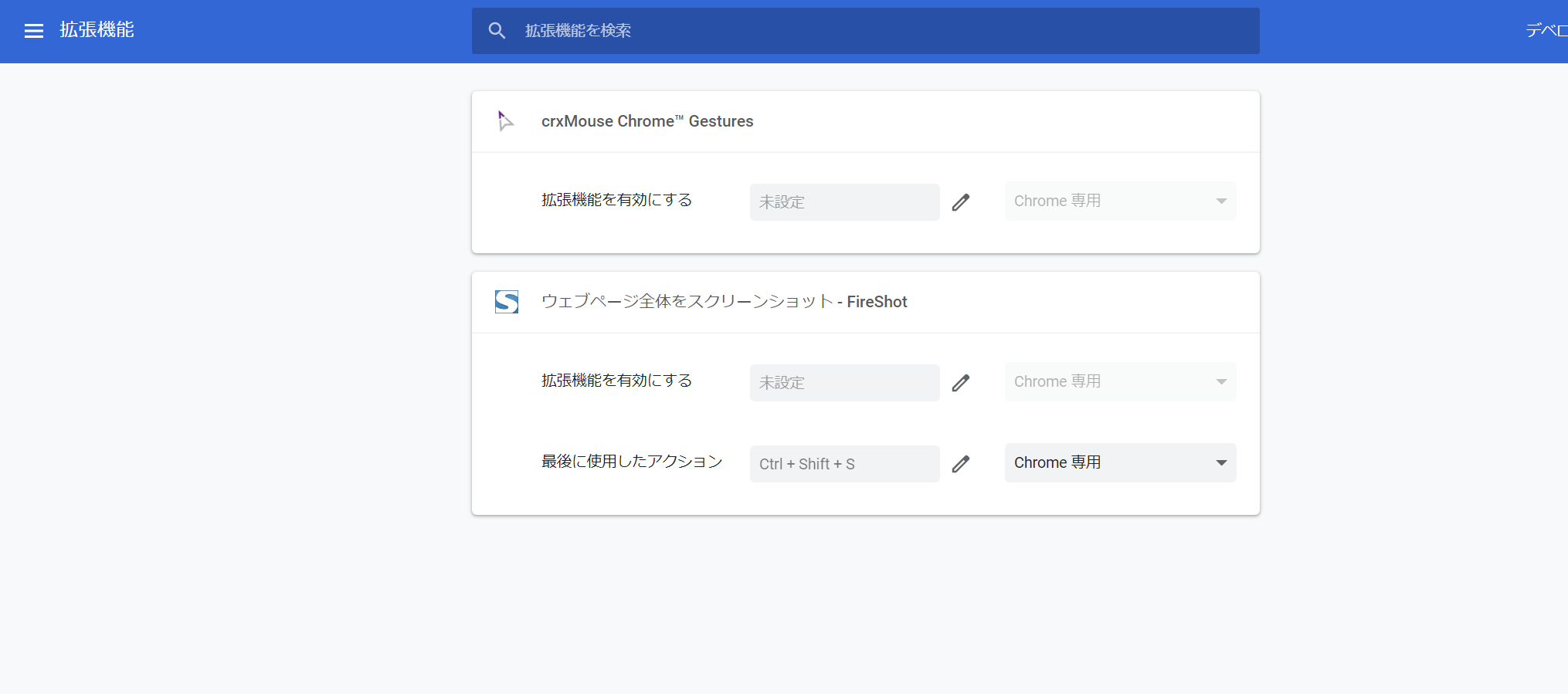Open the hamburger main menu
1568x694 pixels.
34,31
